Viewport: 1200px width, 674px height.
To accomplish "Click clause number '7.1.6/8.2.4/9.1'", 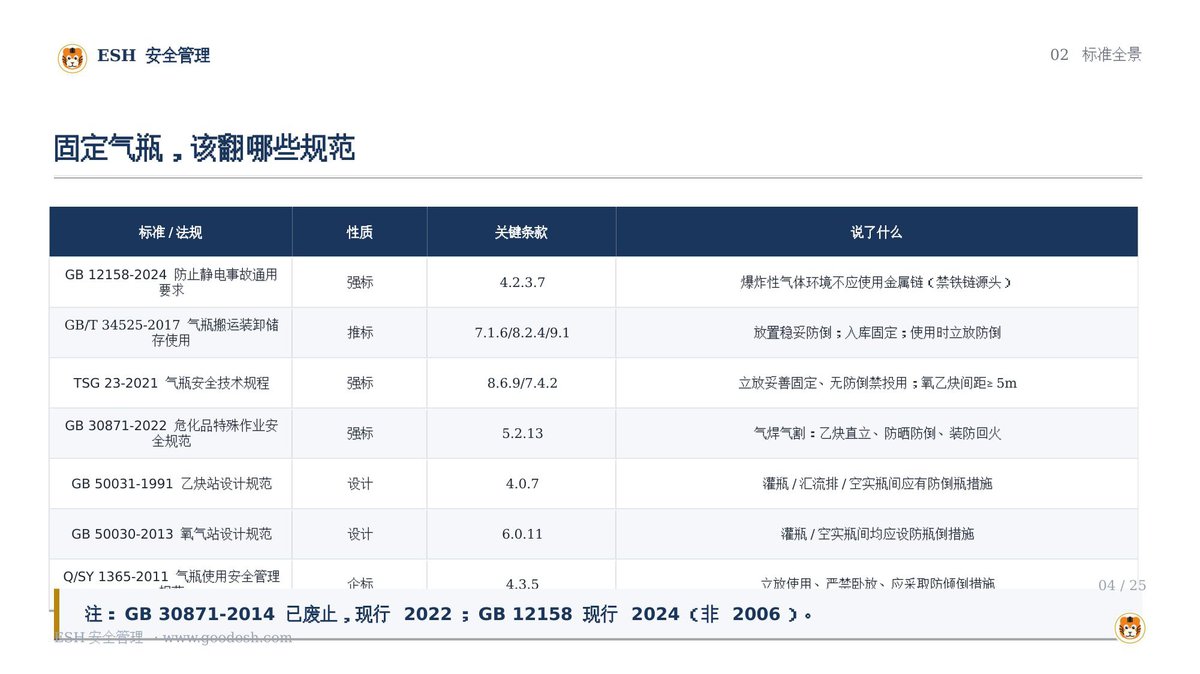I will coord(522,333).
